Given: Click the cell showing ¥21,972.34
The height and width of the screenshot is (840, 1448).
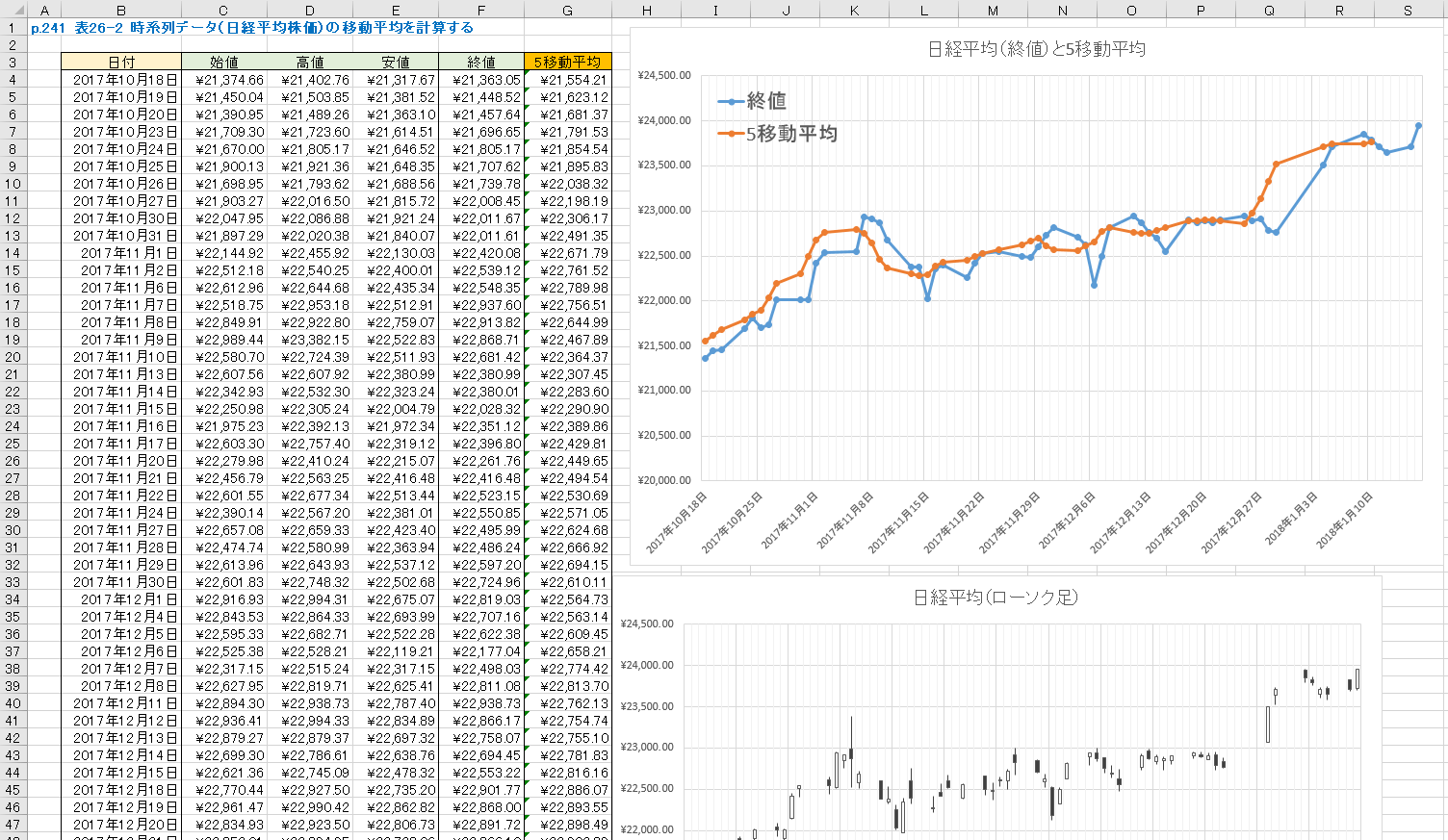Looking at the screenshot, I should click(x=396, y=426).
